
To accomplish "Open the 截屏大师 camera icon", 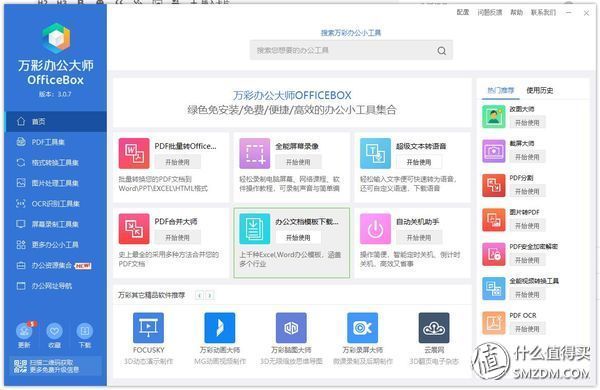I will pyautogui.click(x=494, y=151).
